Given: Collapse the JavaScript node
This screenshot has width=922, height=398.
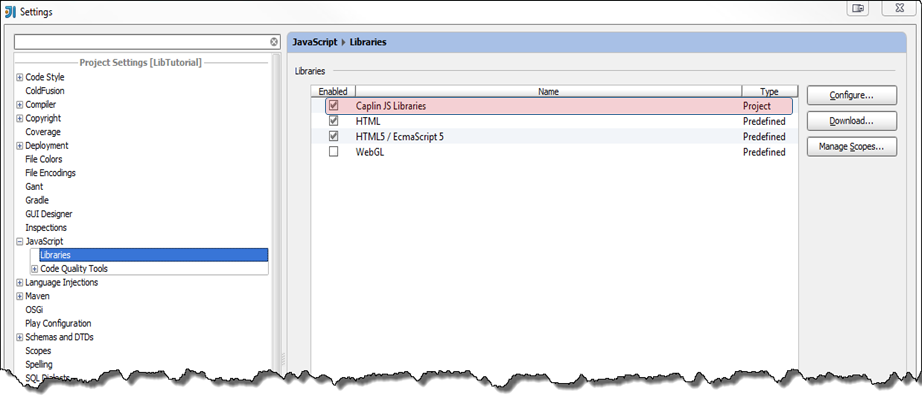Looking at the screenshot, I should pyautogui.click(x=20, y=241).
